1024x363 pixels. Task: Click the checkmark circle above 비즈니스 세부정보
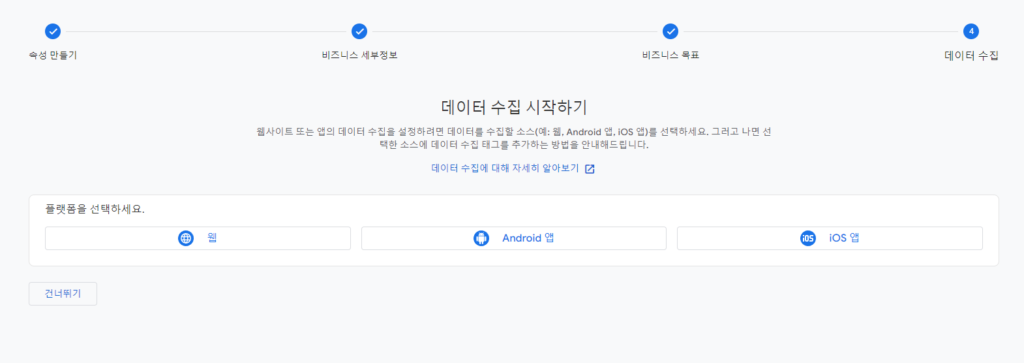(359, 31)
